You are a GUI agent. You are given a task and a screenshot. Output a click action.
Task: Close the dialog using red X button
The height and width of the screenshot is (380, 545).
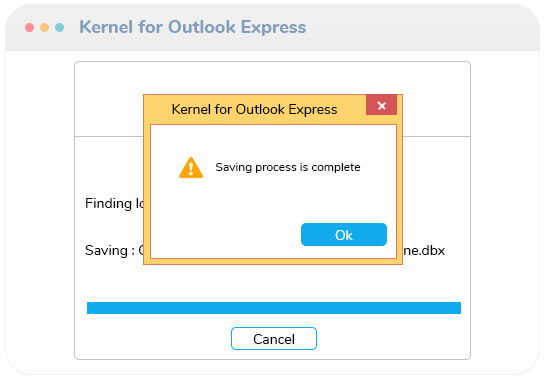pyautogui.click(x=381, y=105)
